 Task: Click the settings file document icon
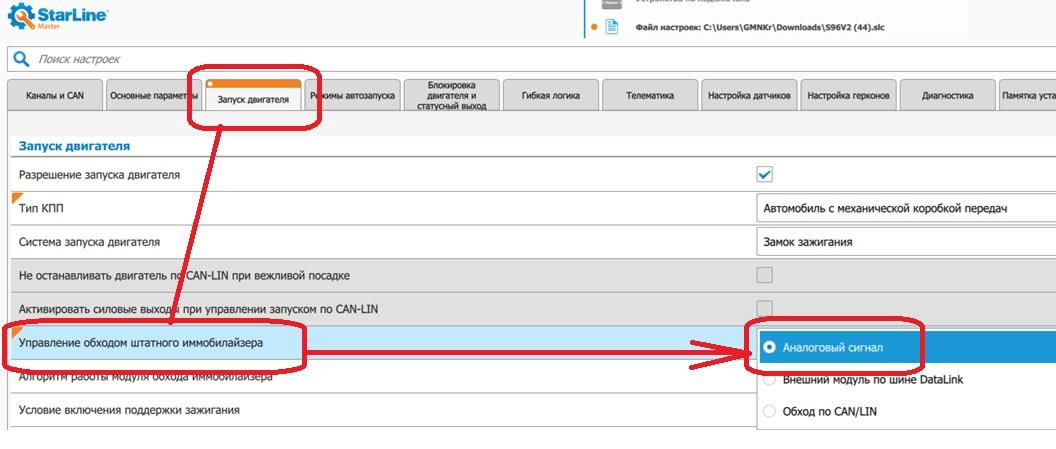pos(613,27)
